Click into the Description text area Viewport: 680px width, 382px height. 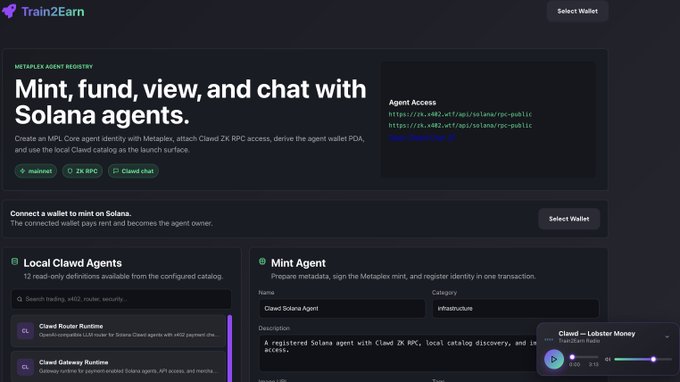pos(398,353)
